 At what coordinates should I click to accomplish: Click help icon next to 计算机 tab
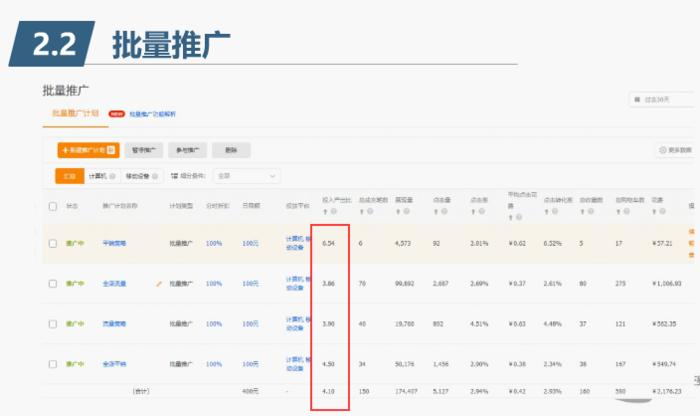point(112,176)
